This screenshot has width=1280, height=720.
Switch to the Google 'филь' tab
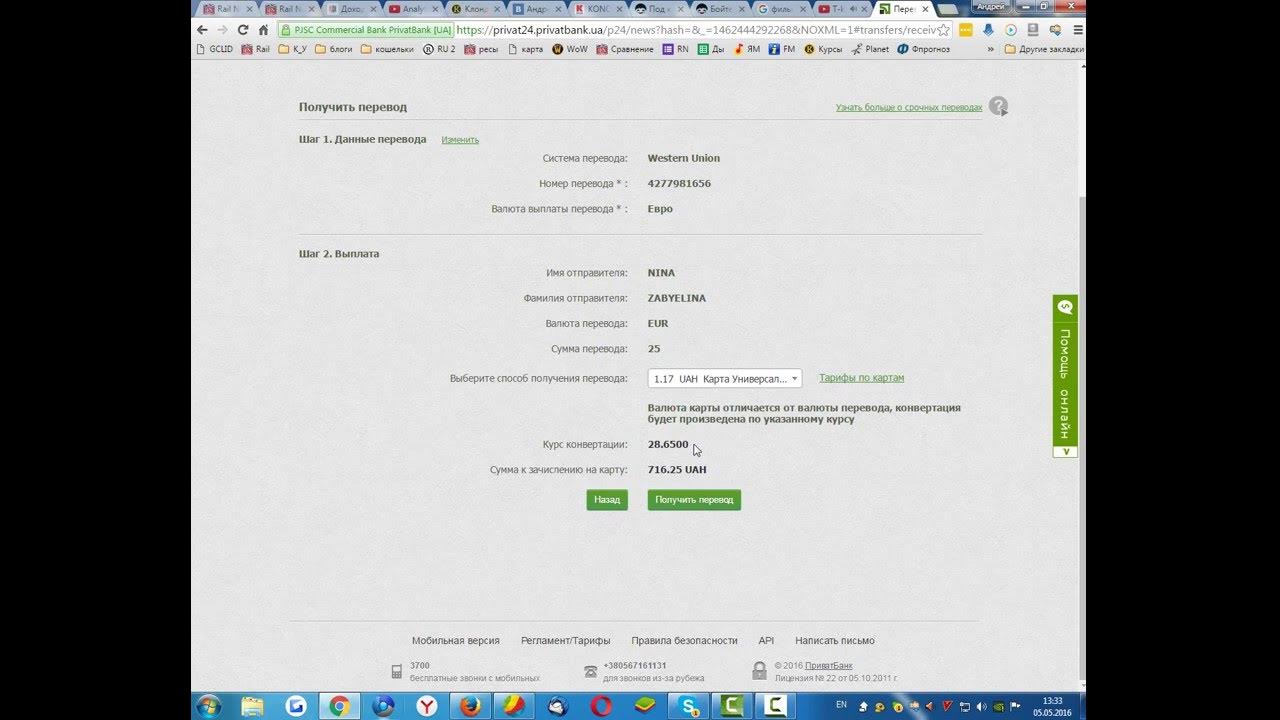[781, 9]
